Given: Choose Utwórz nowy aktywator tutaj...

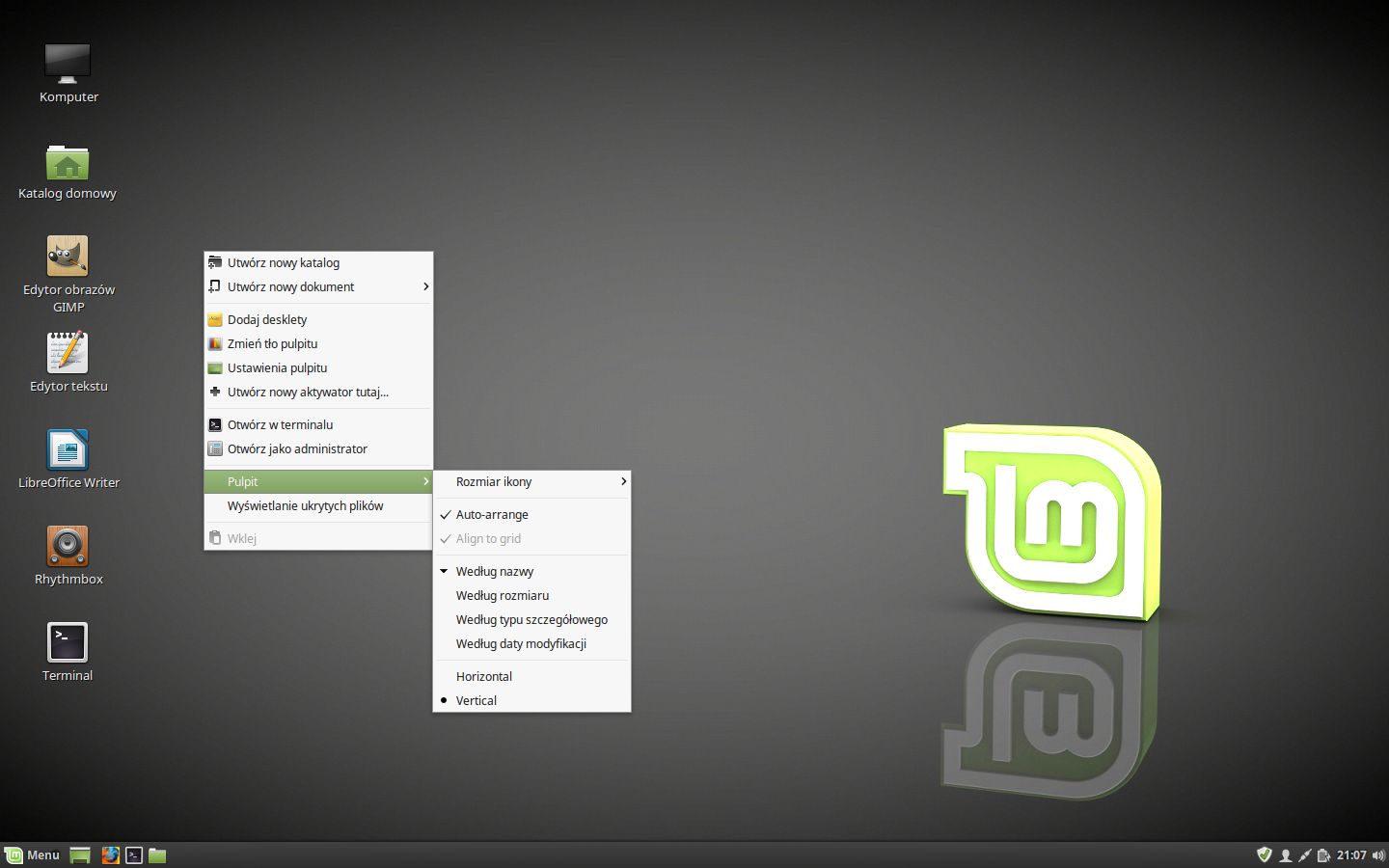Looking at the screenshot, I should (318, 392).
